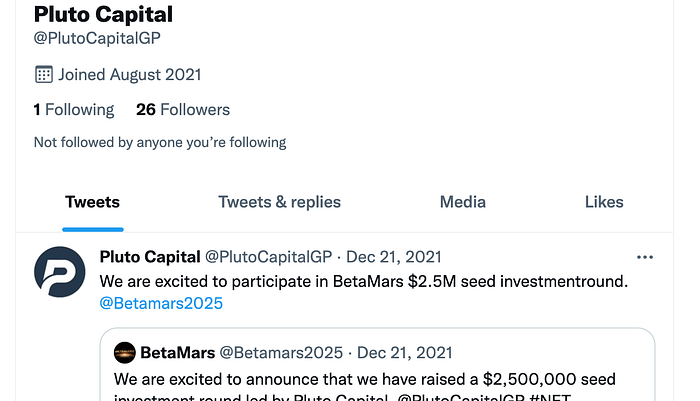Select the Tweets tab
The height and width of the screenshot is (401, 700).
pos(92,202)
